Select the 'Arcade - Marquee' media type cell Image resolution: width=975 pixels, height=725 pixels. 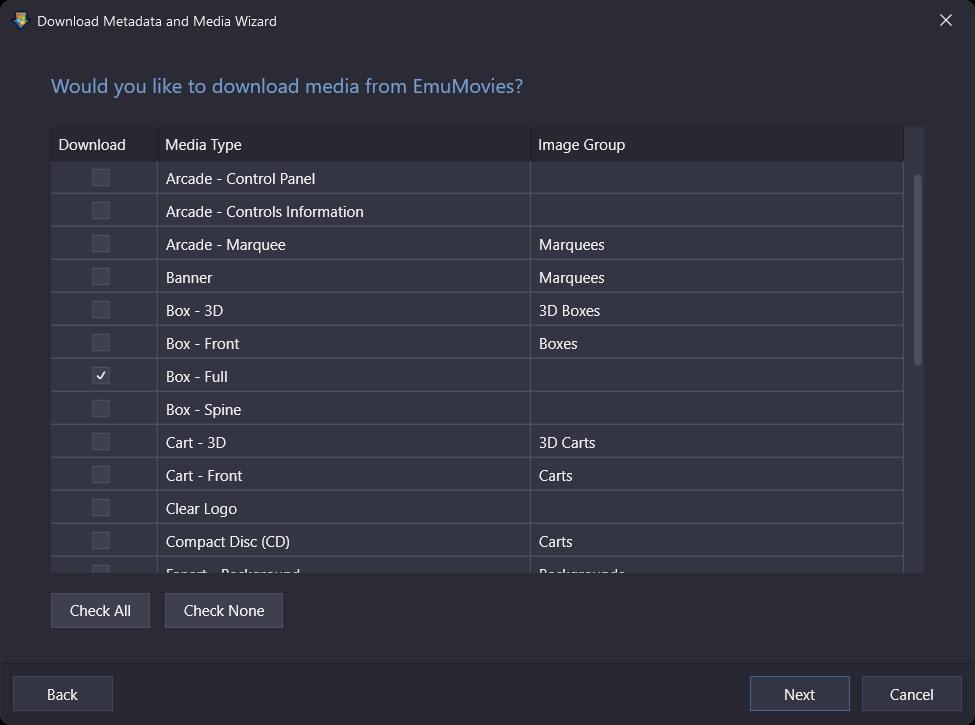[x=344, y=244]
